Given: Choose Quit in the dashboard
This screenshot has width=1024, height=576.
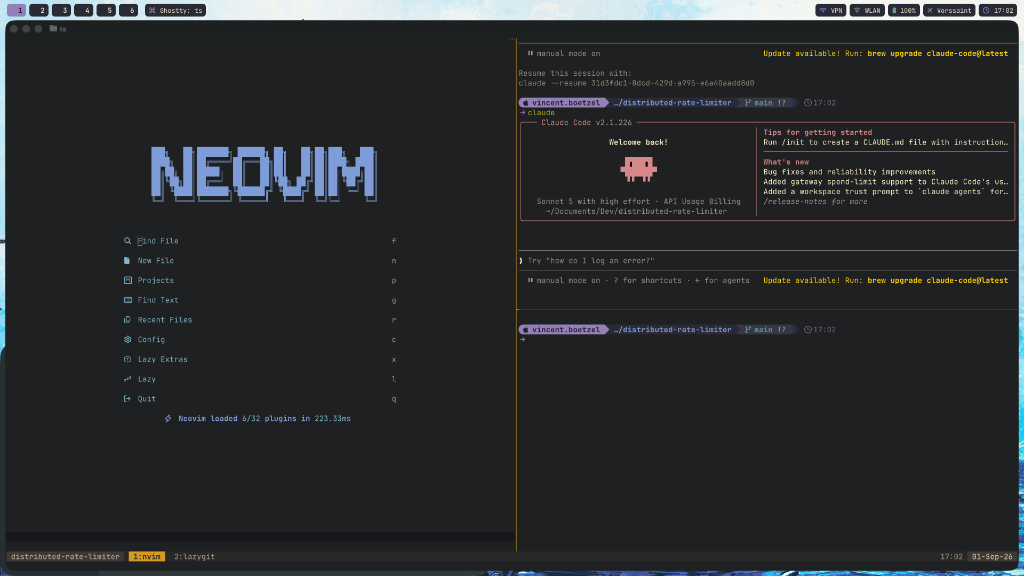Looking at the screenshot, I should 260,399.
